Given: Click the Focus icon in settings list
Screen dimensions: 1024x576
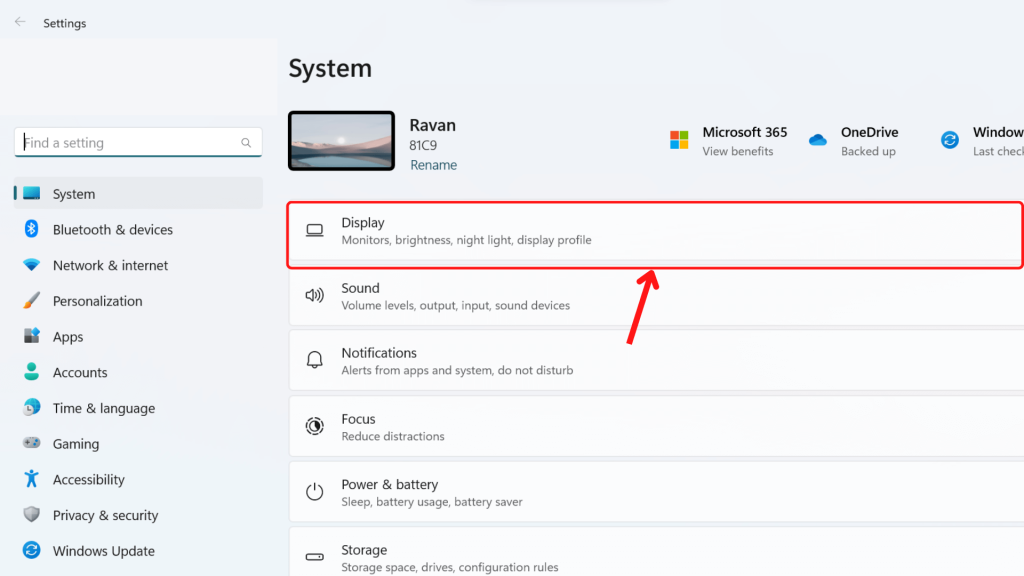Looking at the screenshot, I should pos(315,426).
